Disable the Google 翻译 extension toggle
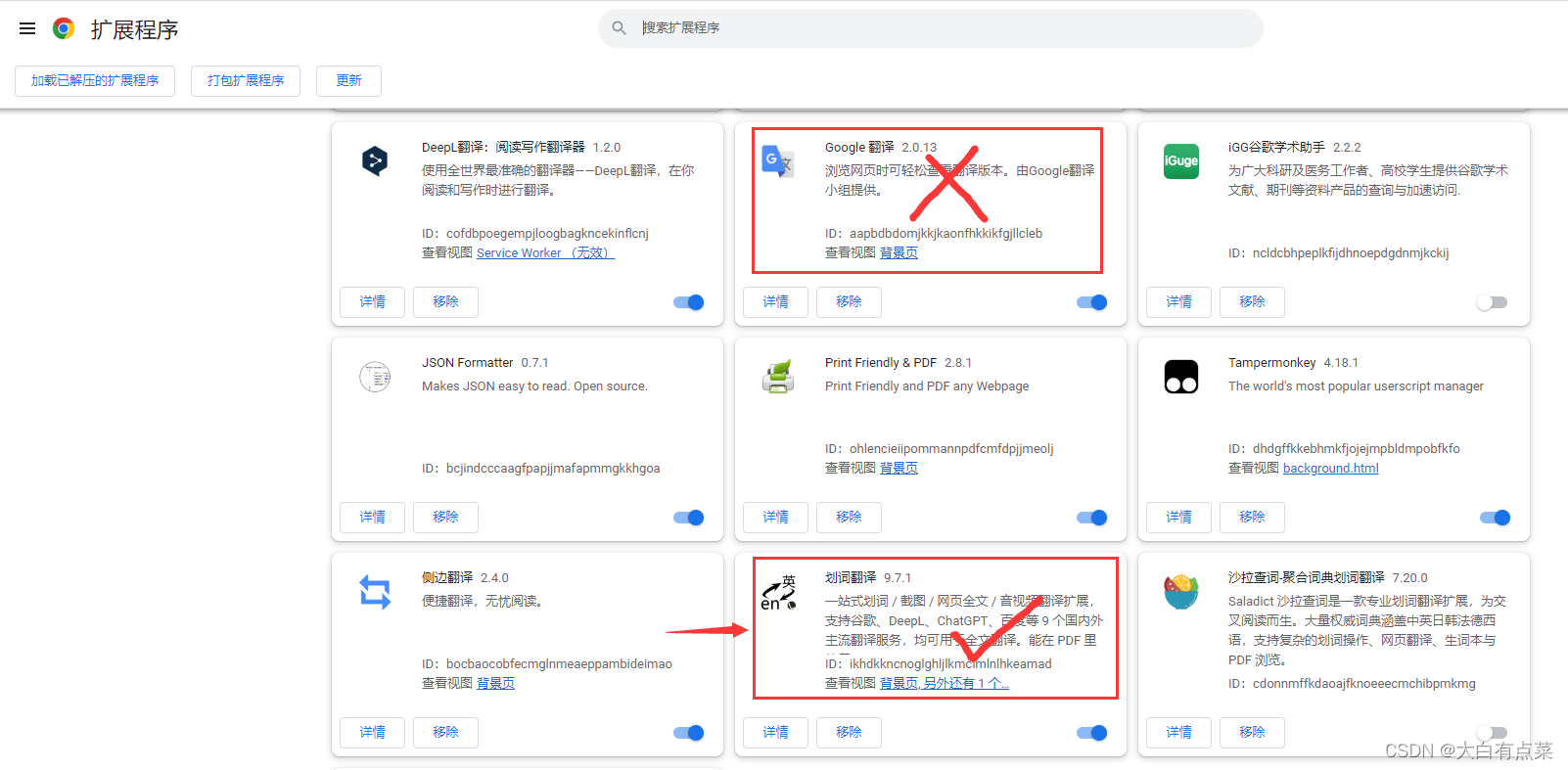The image size is (1568, 770). [x=1092, y=302]
